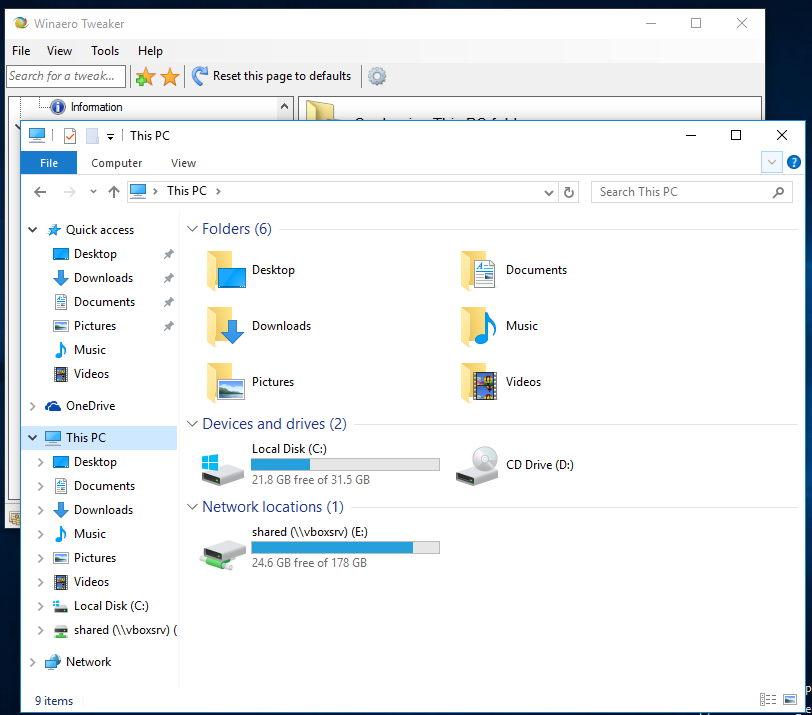Screen dimensions: 812x715
Task: Click inside the Search This PC box
Action: 680,191
